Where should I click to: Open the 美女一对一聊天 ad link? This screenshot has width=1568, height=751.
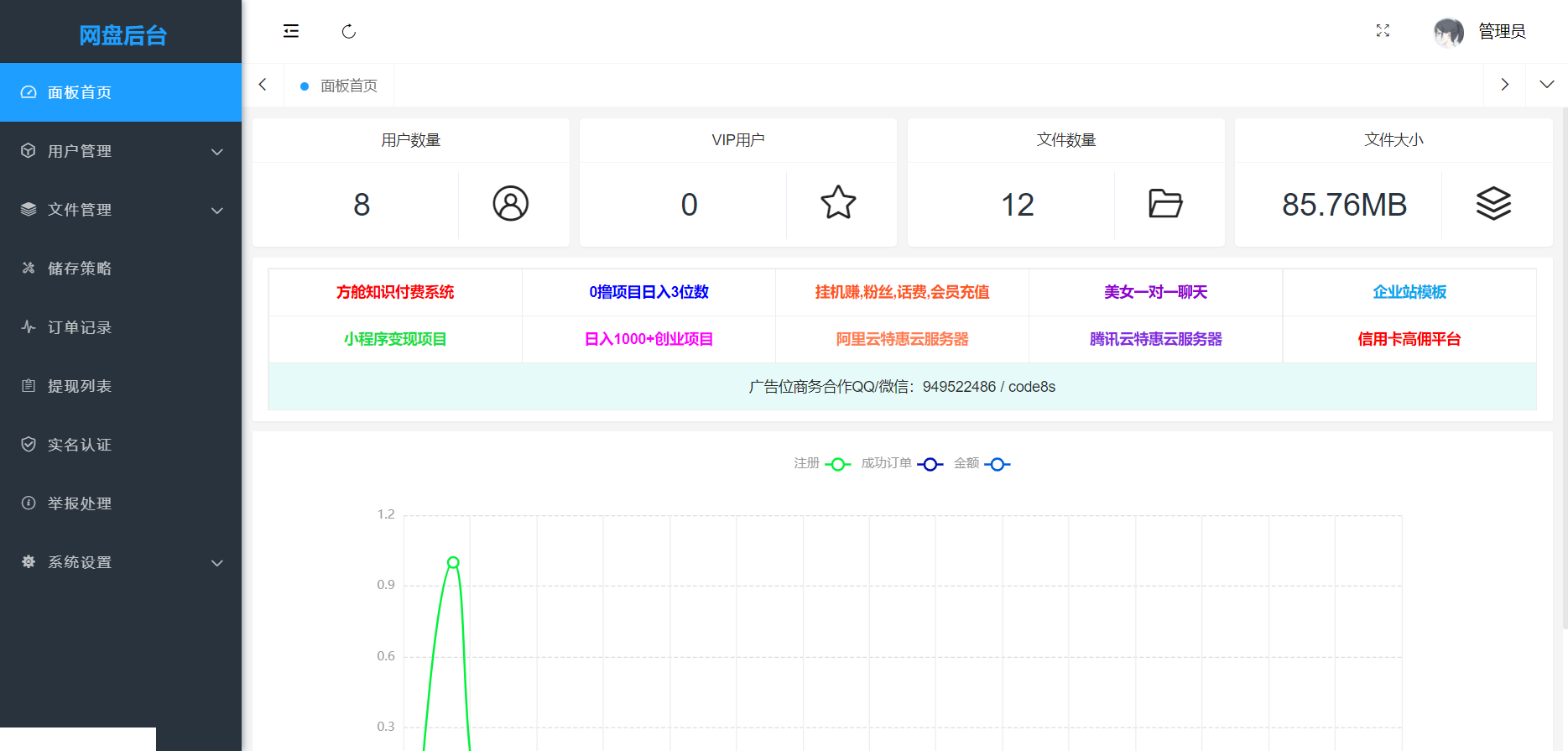coord(1155,292)
